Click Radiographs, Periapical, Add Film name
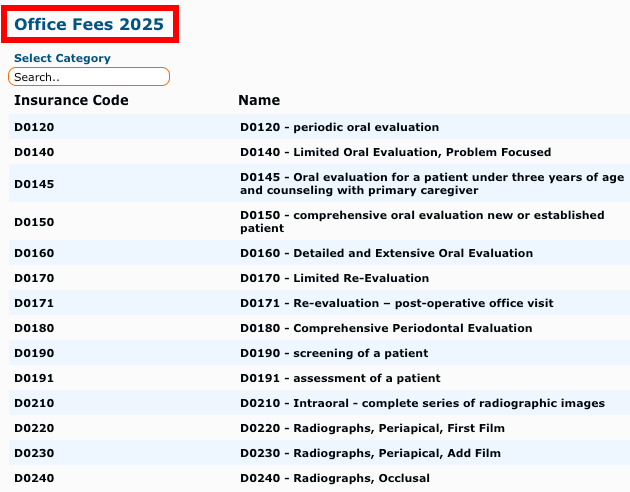 click(x=370, y=453)
